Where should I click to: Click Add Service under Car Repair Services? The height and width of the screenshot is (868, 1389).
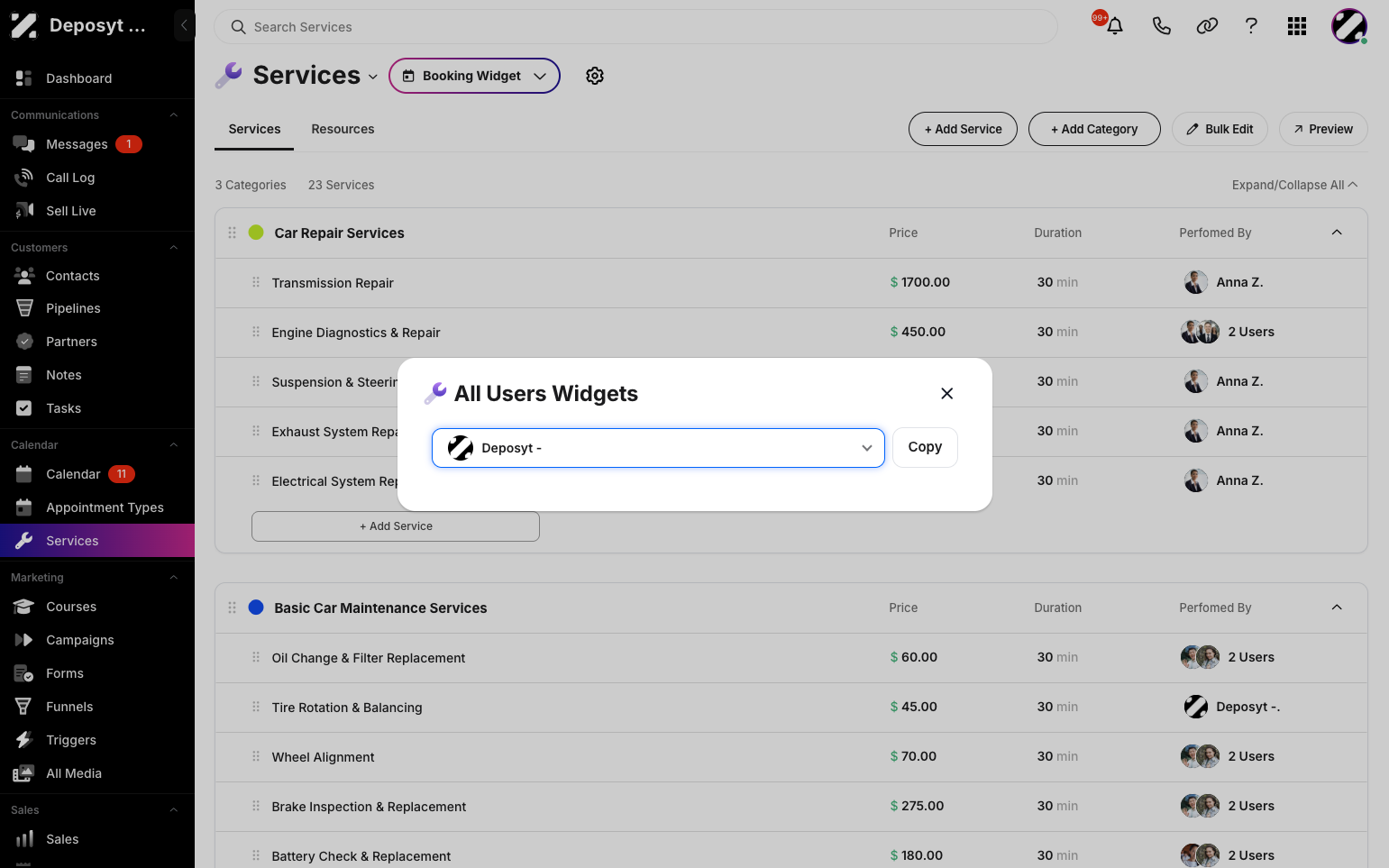coord(396,526)
